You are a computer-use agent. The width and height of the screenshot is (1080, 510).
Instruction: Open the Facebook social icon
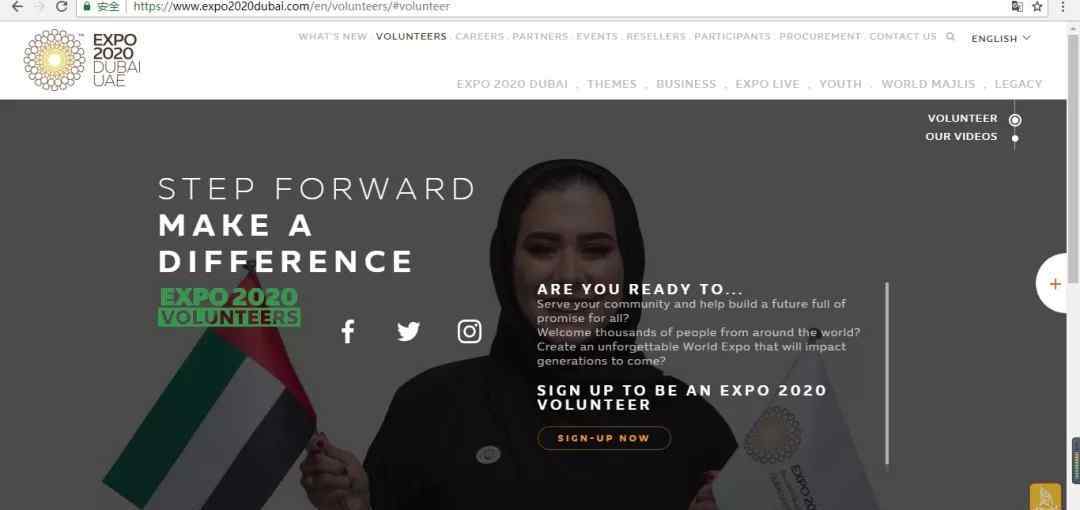[348, 332]
